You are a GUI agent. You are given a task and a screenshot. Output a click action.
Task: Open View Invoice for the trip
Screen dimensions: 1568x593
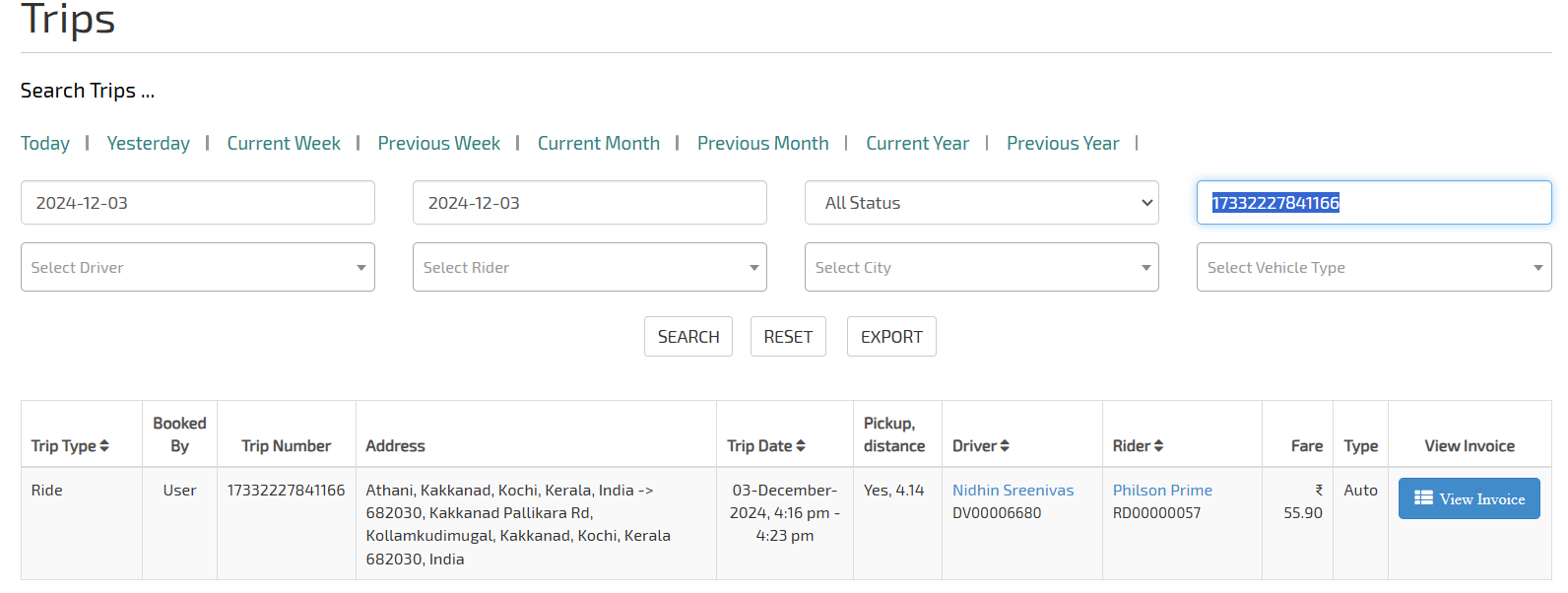(x=1469, y=499)
